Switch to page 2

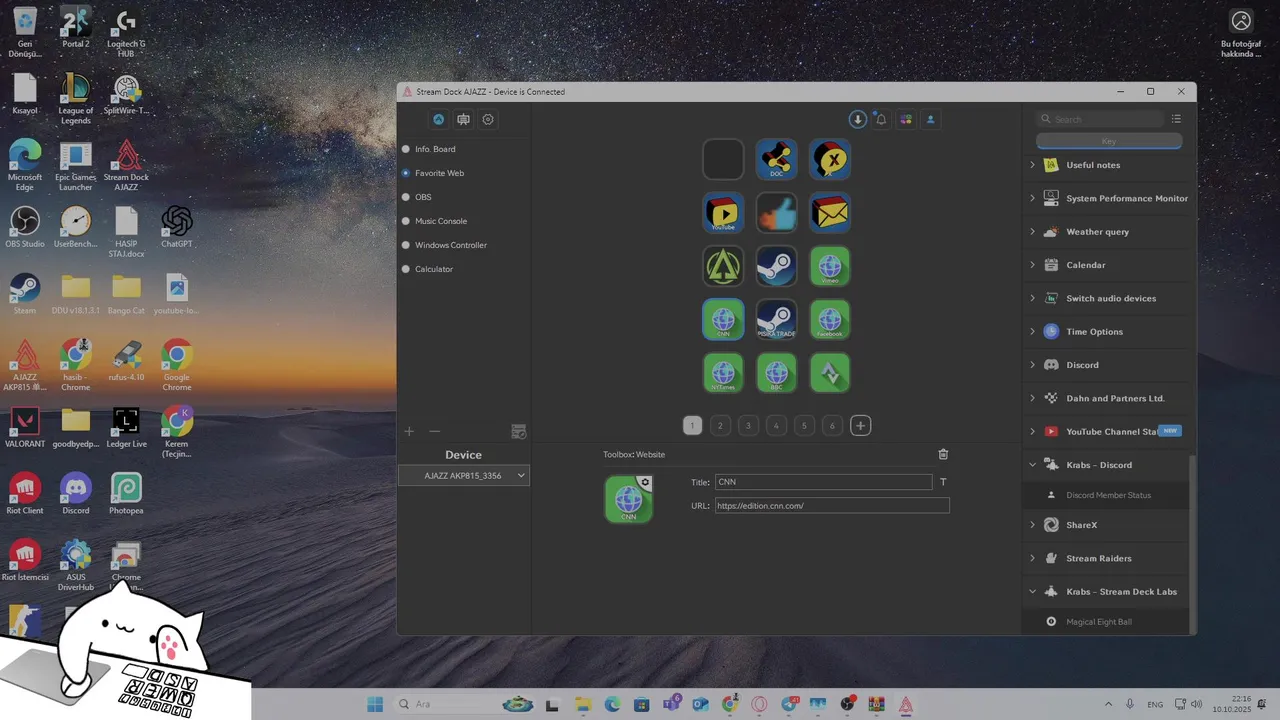[720, 426]
